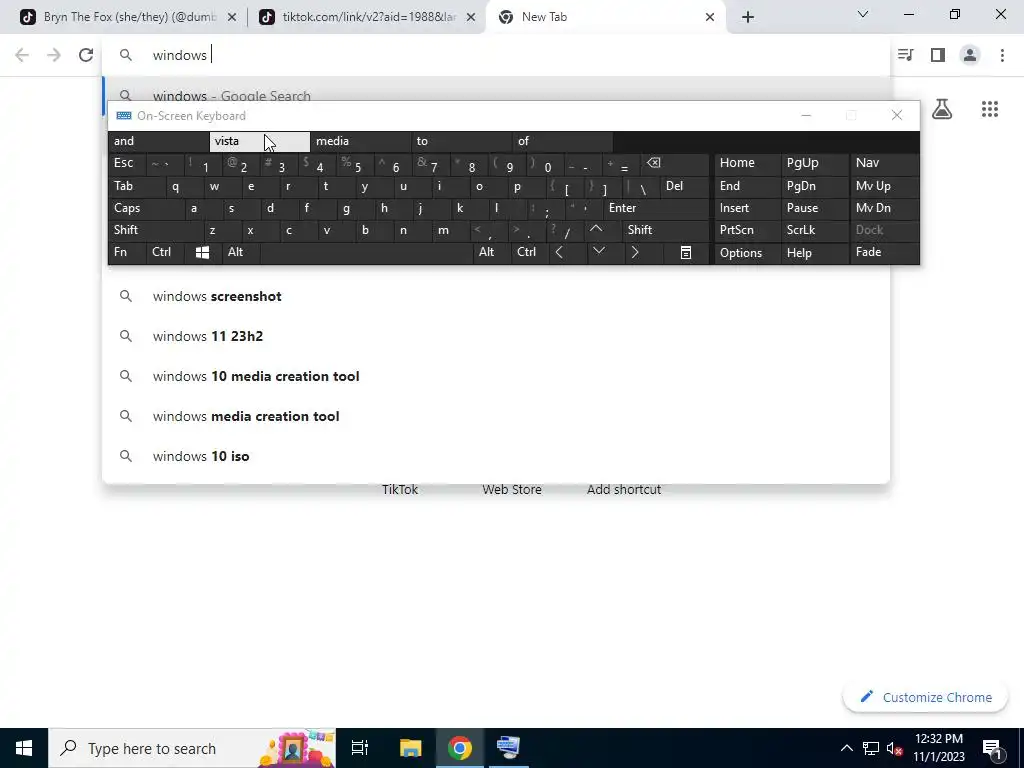Open a new tab with plus button

[748, 17]
